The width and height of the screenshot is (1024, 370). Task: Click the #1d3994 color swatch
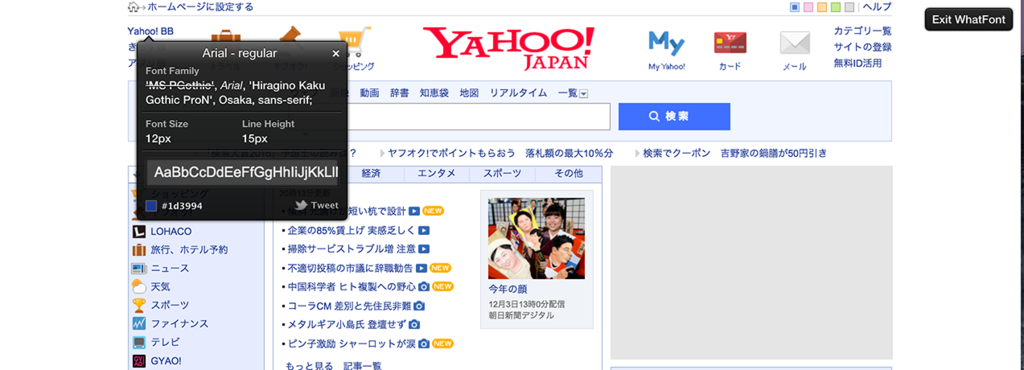[151, 206]
